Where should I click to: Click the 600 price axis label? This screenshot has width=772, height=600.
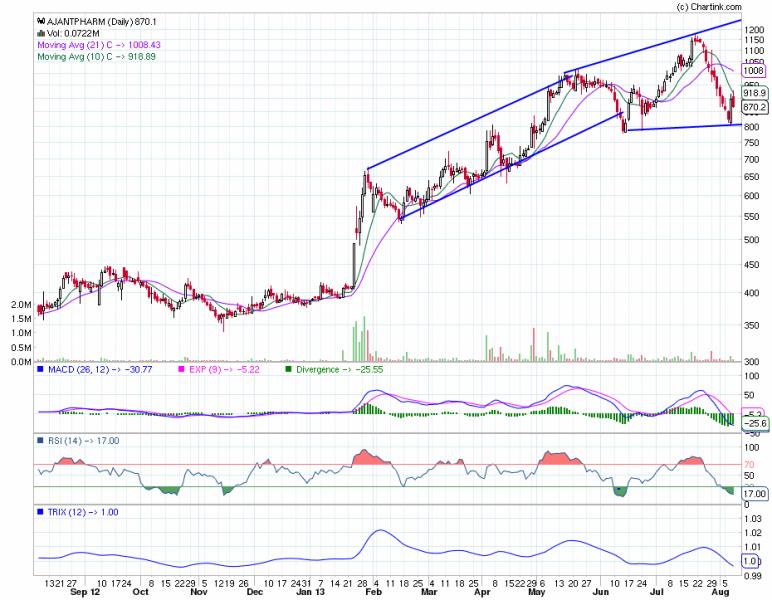751,196
